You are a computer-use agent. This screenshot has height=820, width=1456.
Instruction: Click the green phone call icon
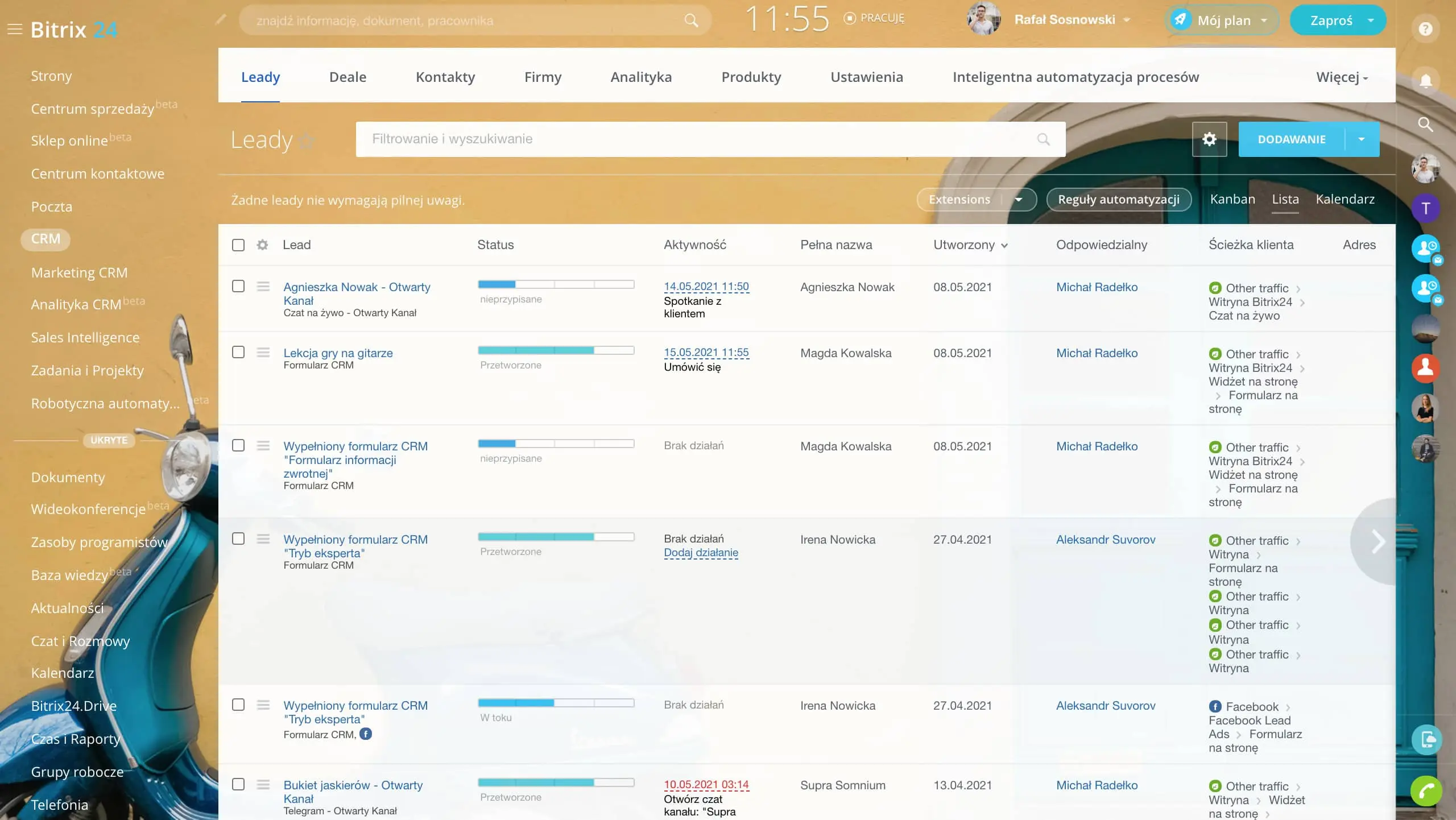1426,790
